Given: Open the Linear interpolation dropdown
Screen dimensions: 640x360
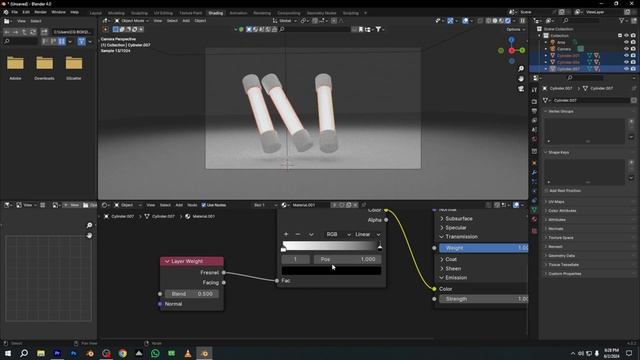Looking at the screenshot, I should [x=367, y=234].
